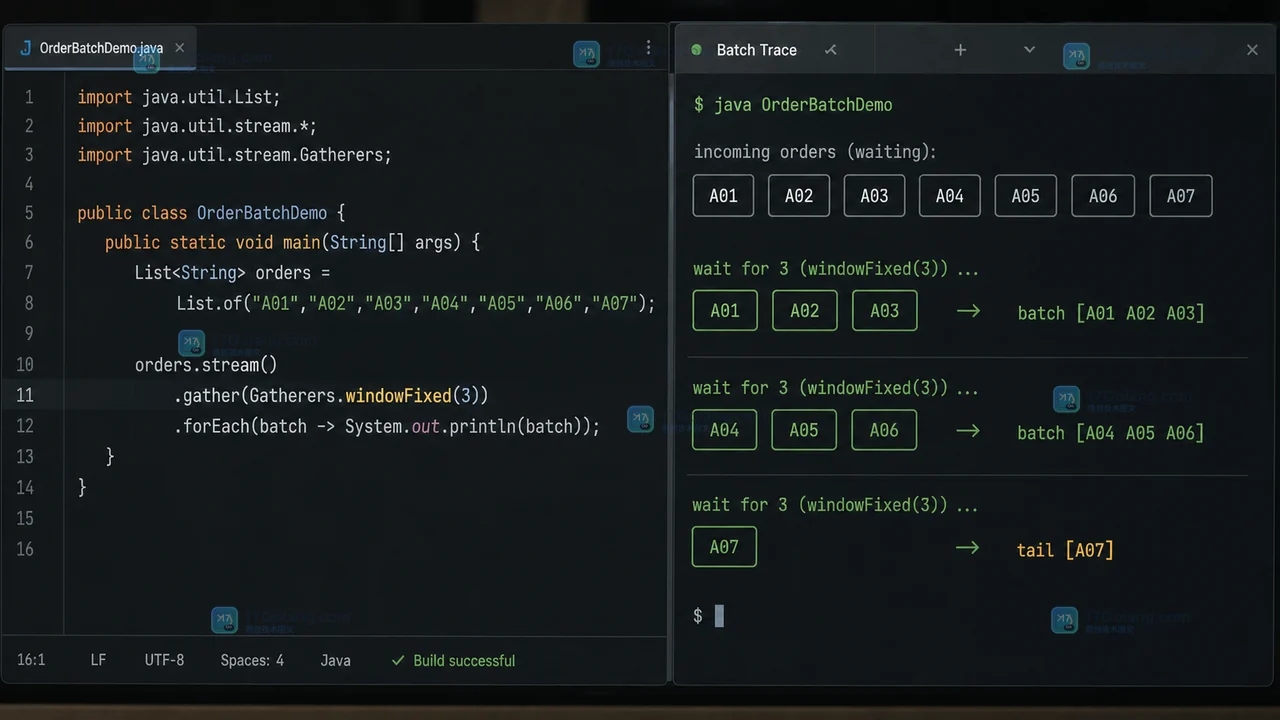Screen dimensions: 1280x720
Task: Click green box A05 beside batch [A04 A05 A06]
Action: pyautogui.click(x=804, y=430)
